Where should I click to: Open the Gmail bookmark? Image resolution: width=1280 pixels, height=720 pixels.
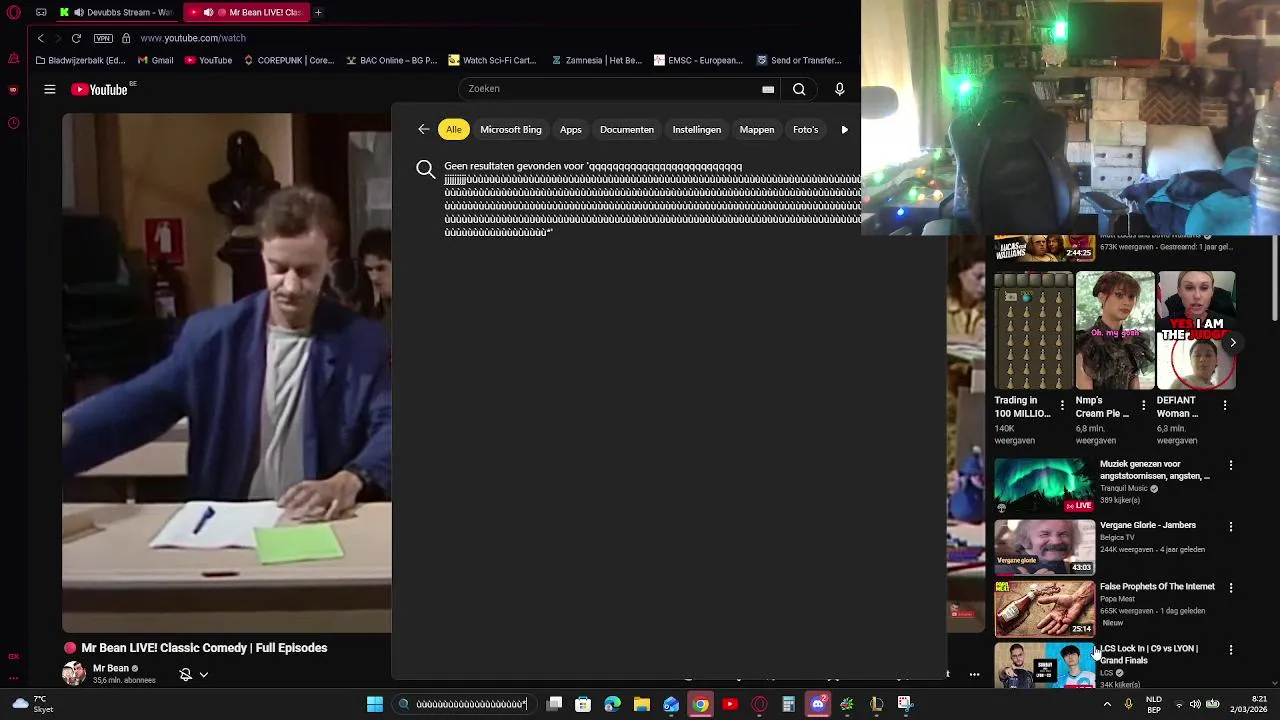155,60
